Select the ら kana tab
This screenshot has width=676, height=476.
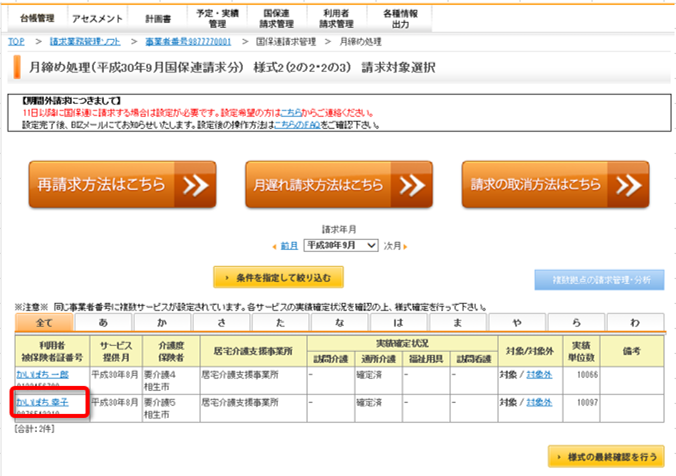click(x=576, y=323)
